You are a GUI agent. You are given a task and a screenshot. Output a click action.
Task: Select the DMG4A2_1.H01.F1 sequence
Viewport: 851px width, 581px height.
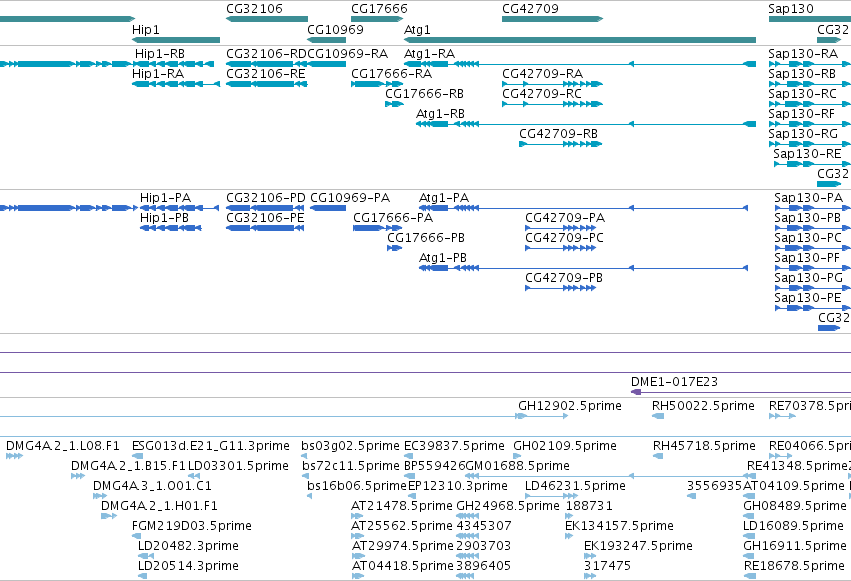pos(109,516)
